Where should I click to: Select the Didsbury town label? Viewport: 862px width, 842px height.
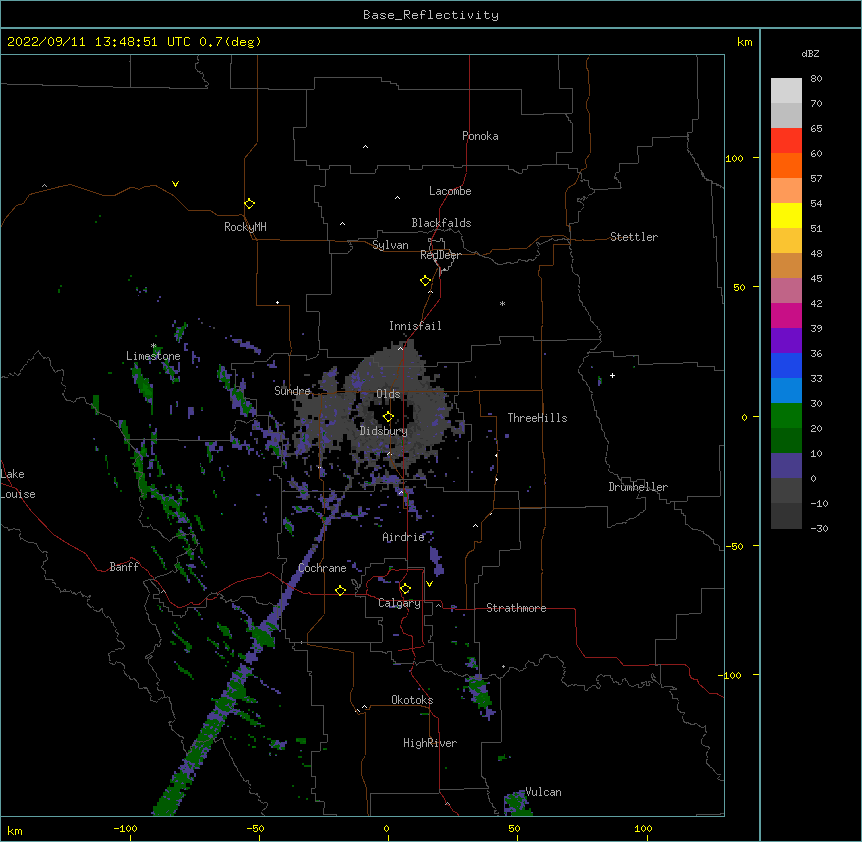(x=384, y=431)
